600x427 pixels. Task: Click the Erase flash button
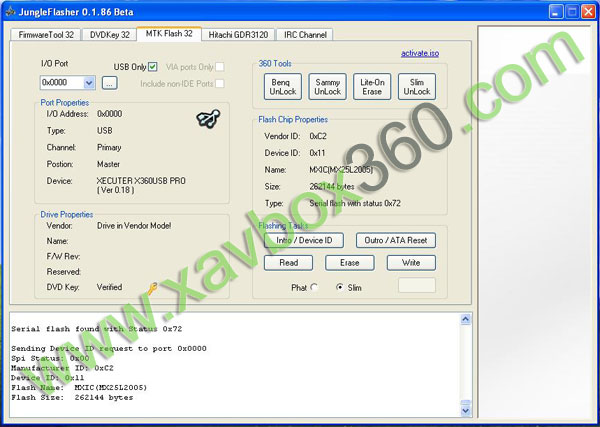(350, 263)
